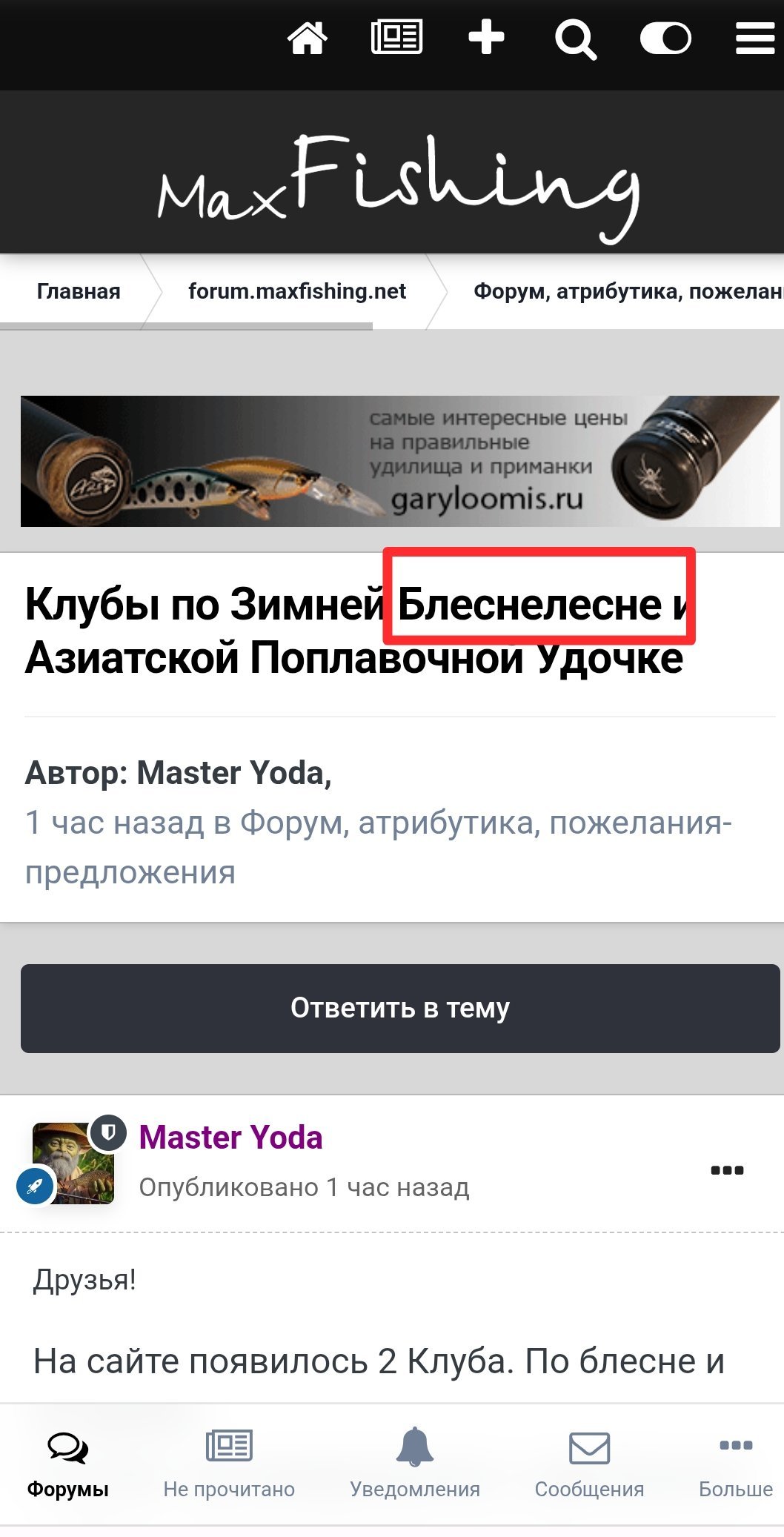Select the Форумы bottom tab
Image resolution: width=784 pixels, height=1537 pixels.
(68, 1464)
